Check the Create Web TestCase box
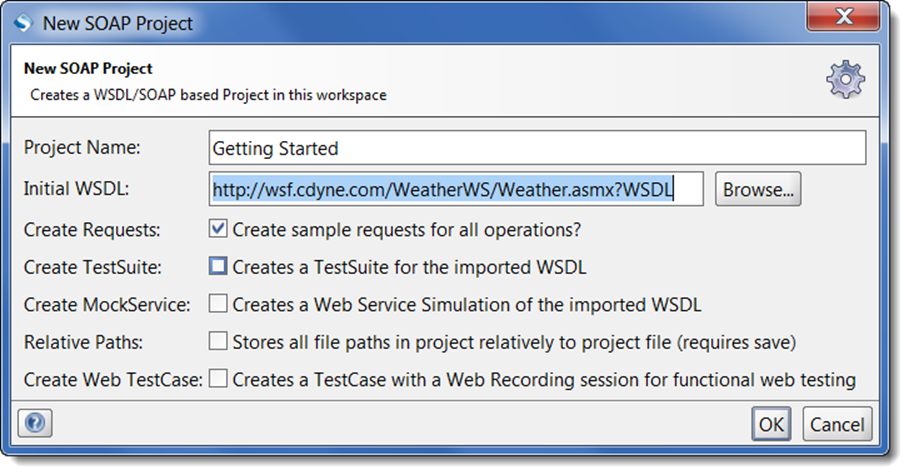Image resolution: width=909 pixels, height=475 pixels. [x=218, y=379]
